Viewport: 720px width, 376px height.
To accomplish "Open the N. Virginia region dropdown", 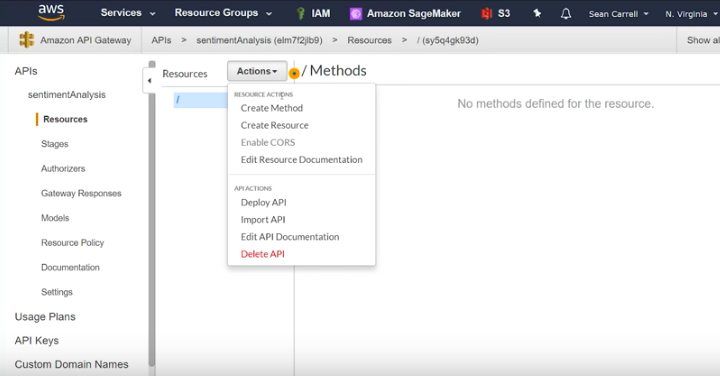I will click(691, 14).
